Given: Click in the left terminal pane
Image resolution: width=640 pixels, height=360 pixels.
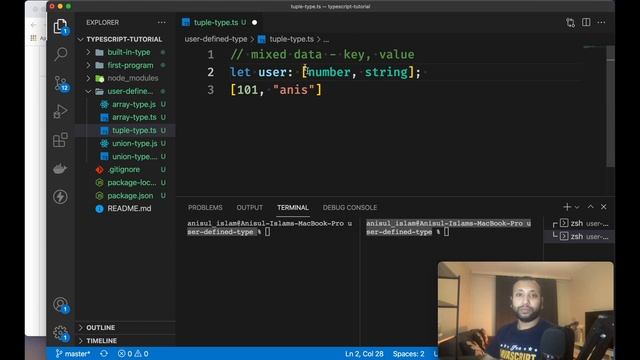Looking at the screenshot, I should click(269, 282).
